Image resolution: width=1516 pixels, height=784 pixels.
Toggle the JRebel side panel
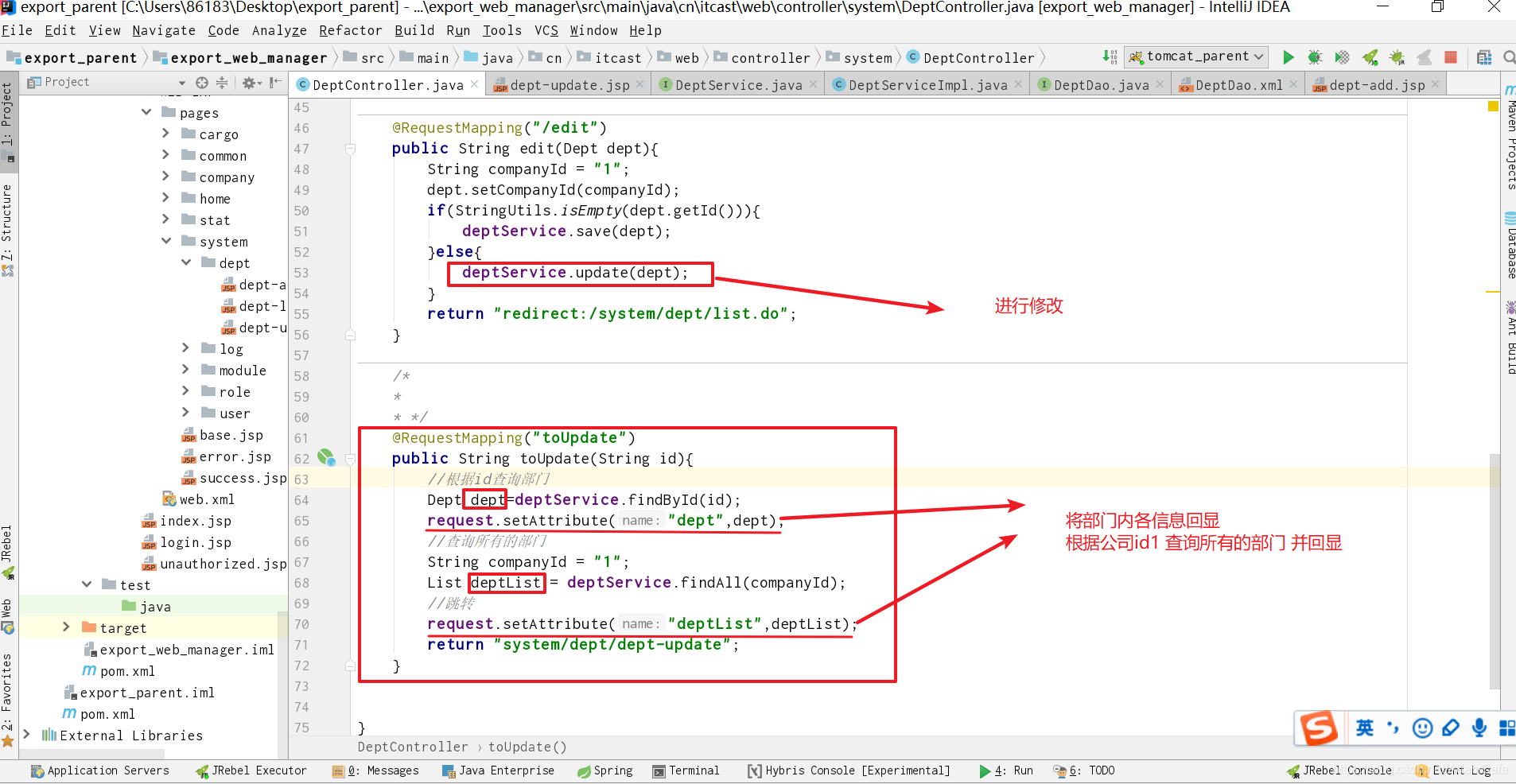[x=7, y=553]
